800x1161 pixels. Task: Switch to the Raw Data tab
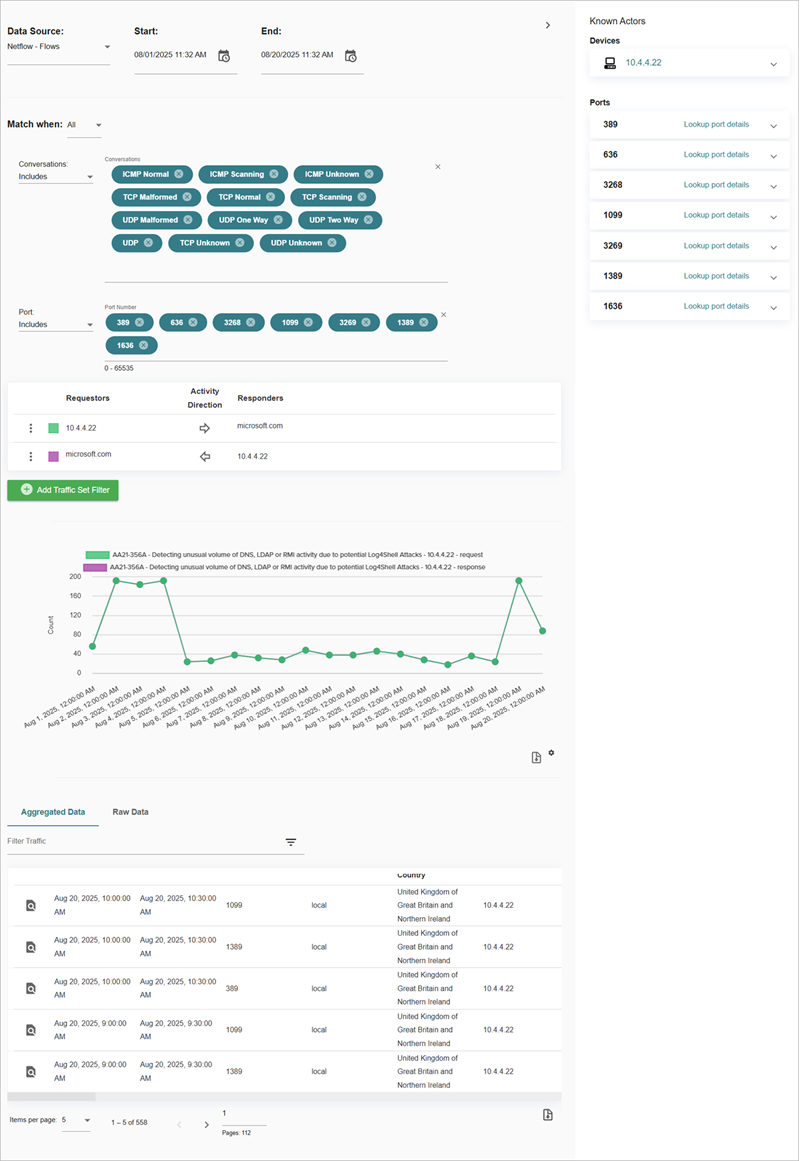[x=129, y=812]
